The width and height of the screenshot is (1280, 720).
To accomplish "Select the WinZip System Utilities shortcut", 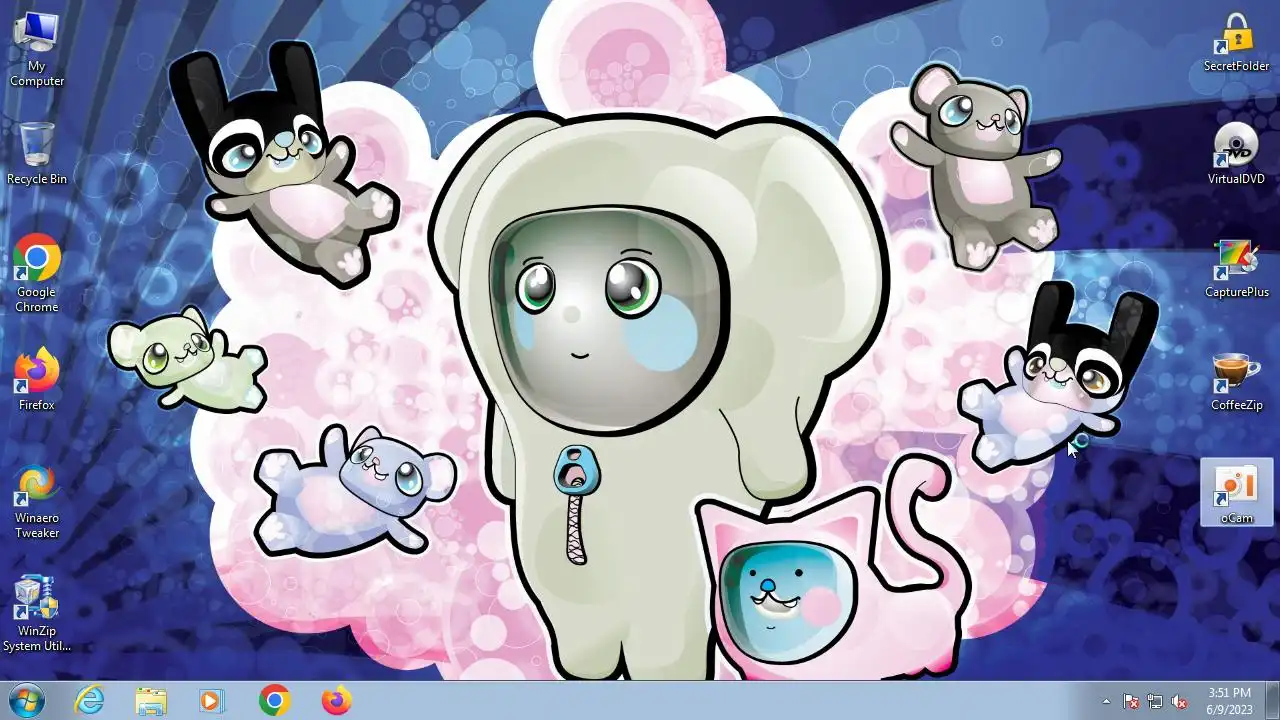I will 37,614.
